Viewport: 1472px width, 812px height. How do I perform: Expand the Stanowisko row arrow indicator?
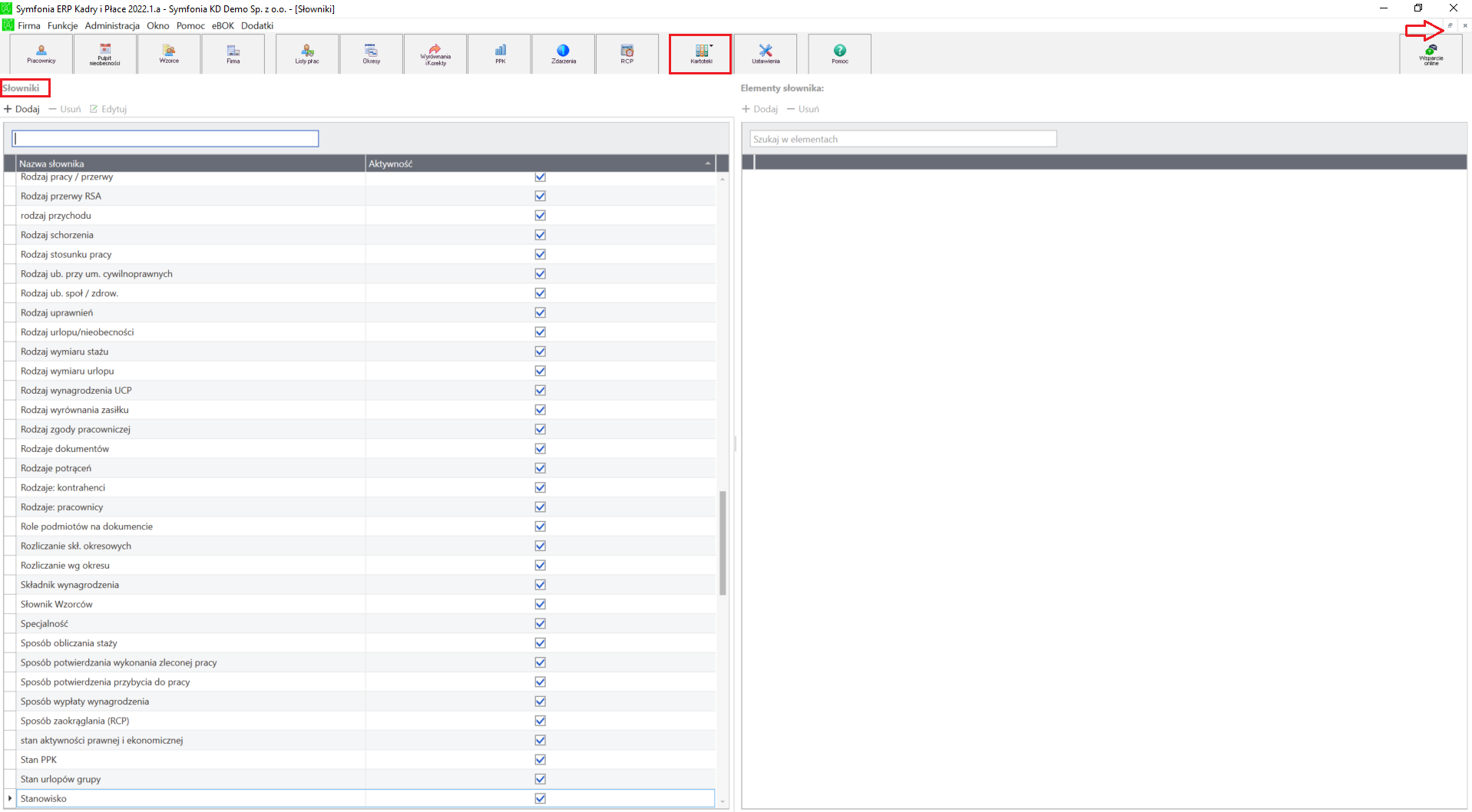(x=10, y=798)
